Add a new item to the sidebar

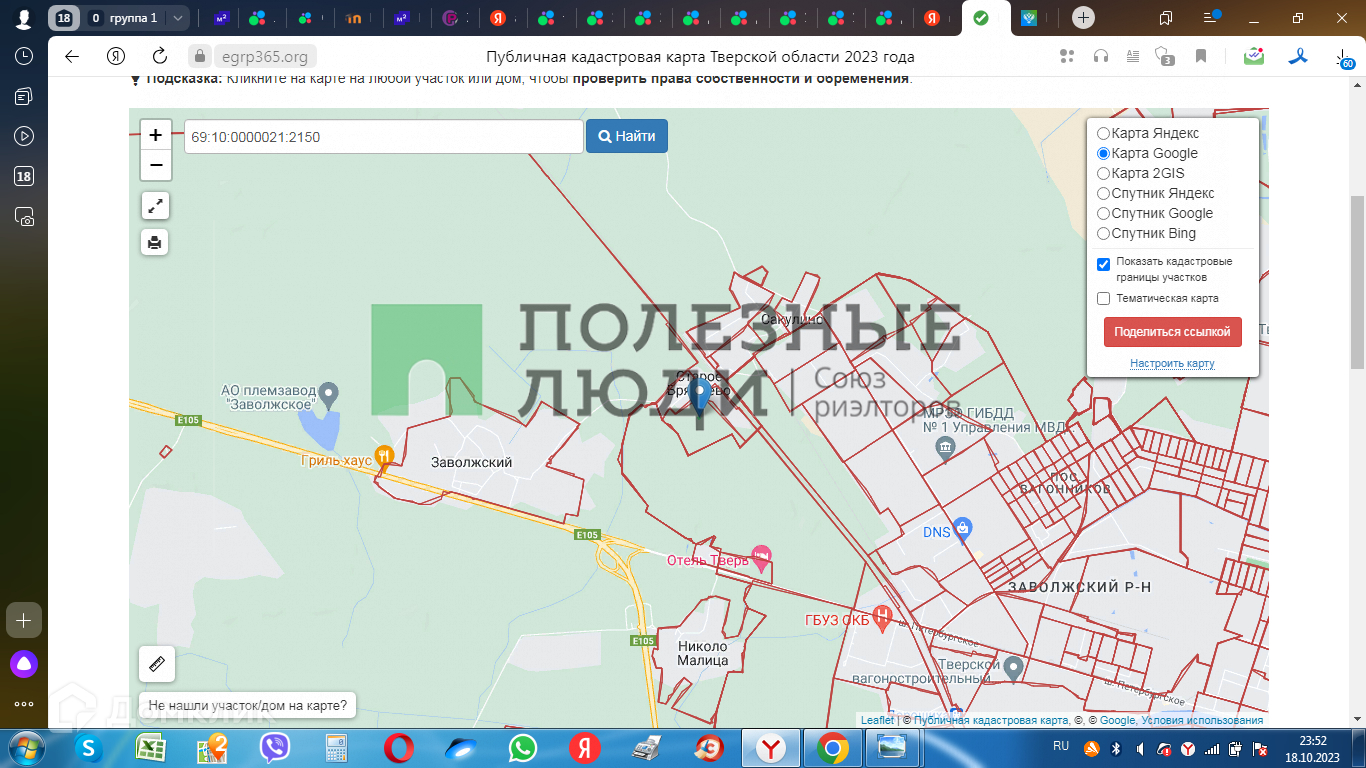[24, 620]
